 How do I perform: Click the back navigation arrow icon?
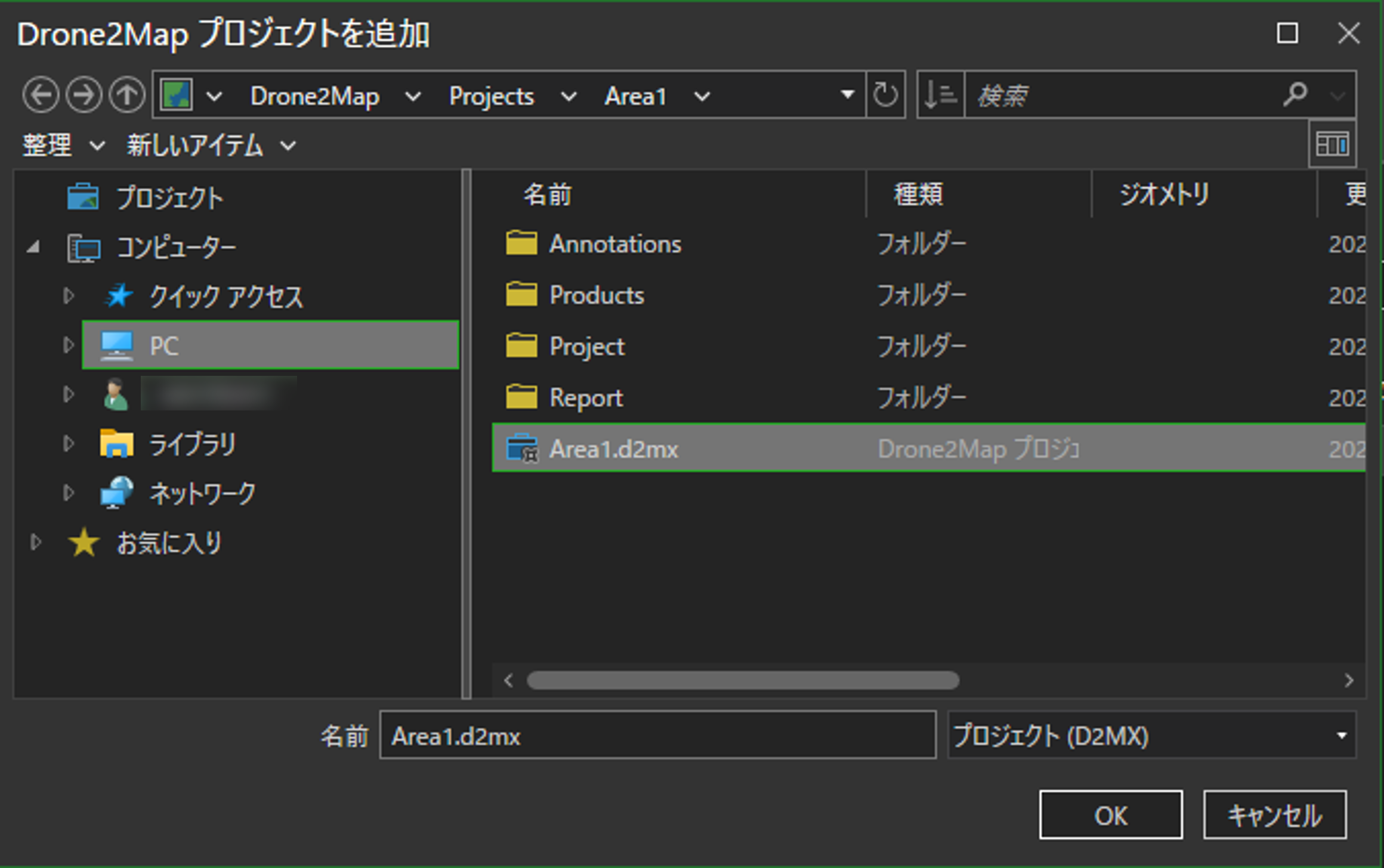41,95
